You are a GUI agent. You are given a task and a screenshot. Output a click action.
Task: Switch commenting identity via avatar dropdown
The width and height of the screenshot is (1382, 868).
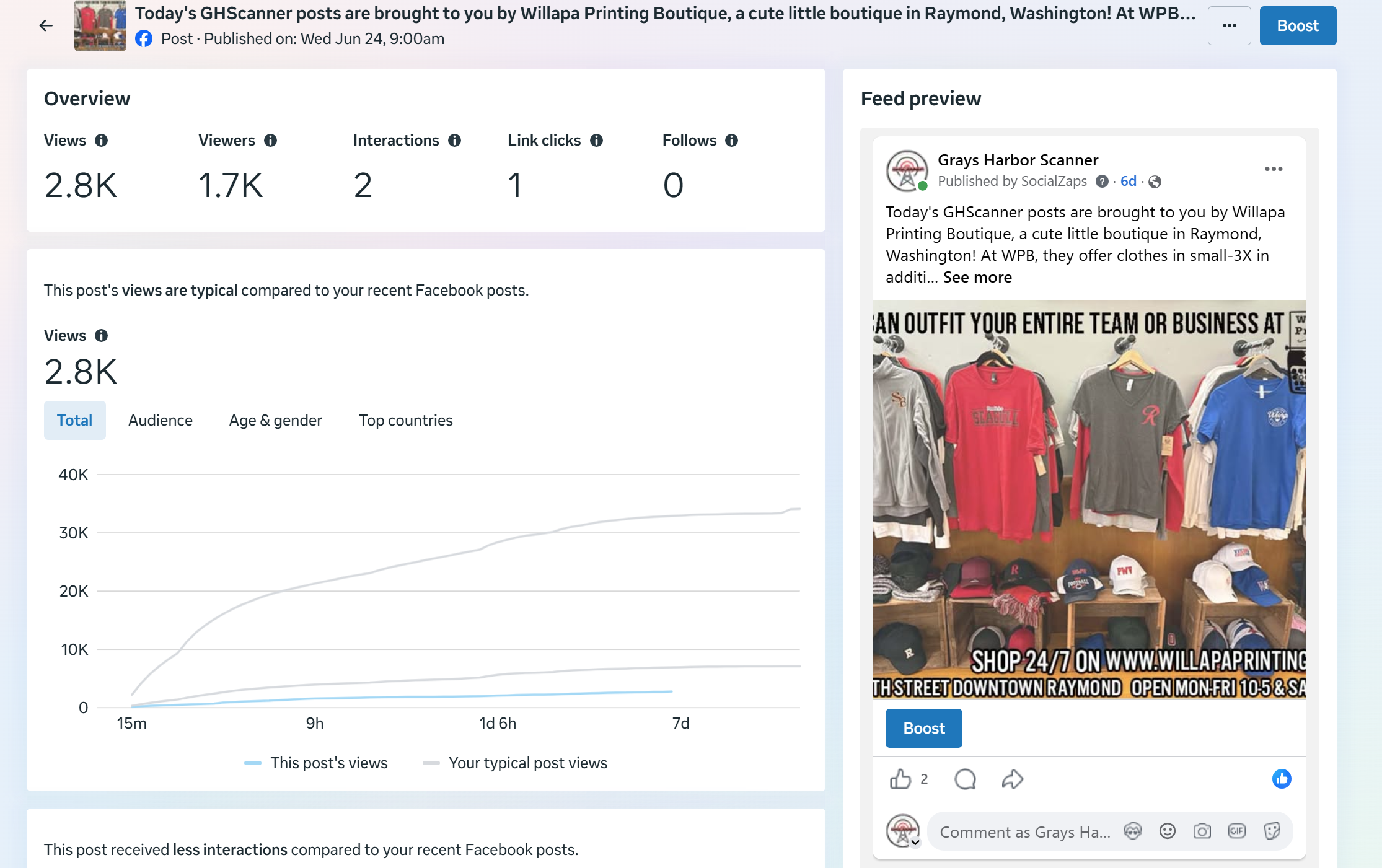[904, 831]
